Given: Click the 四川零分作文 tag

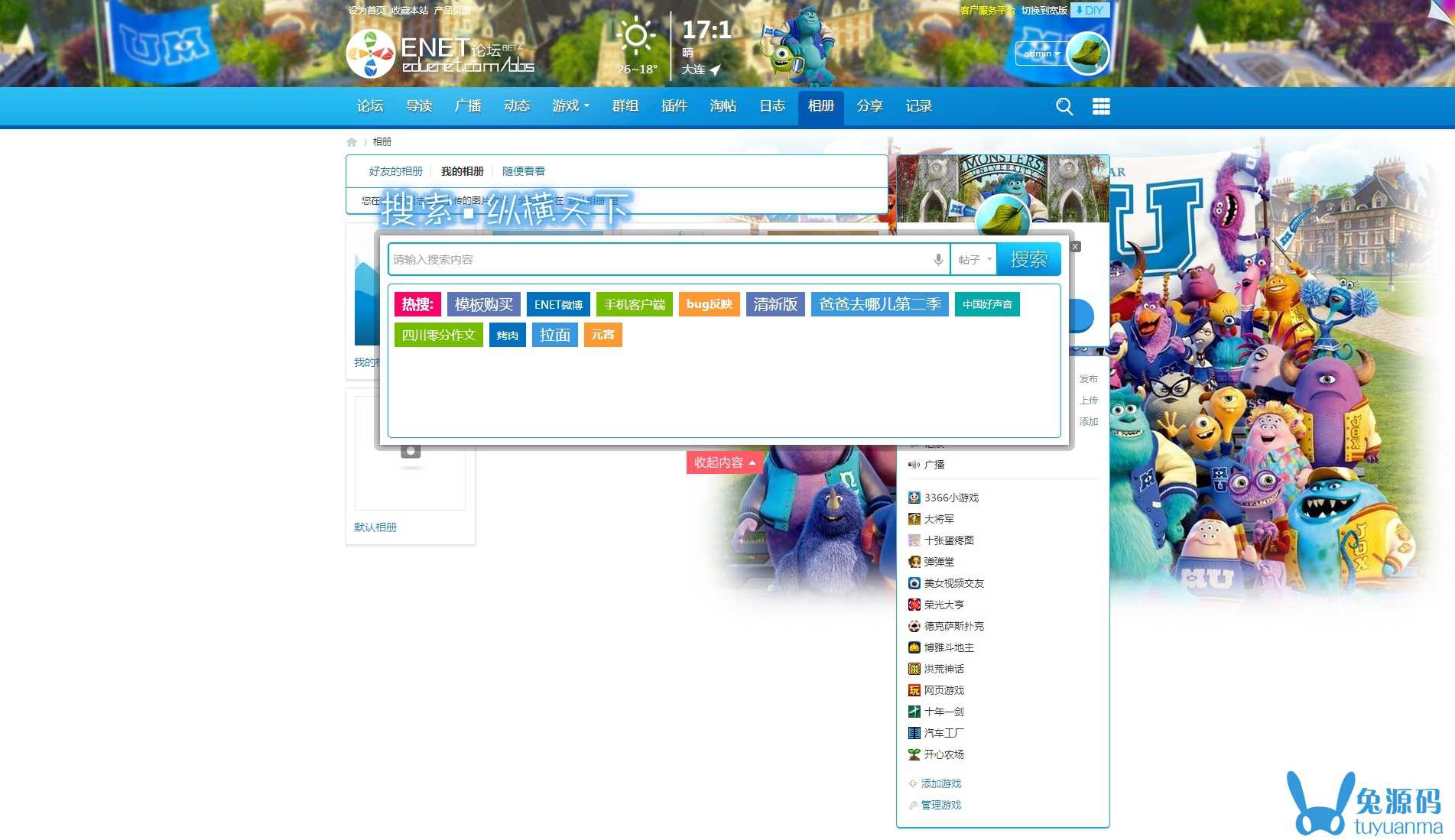Looking at the screenshot, I should click(439, 335).
